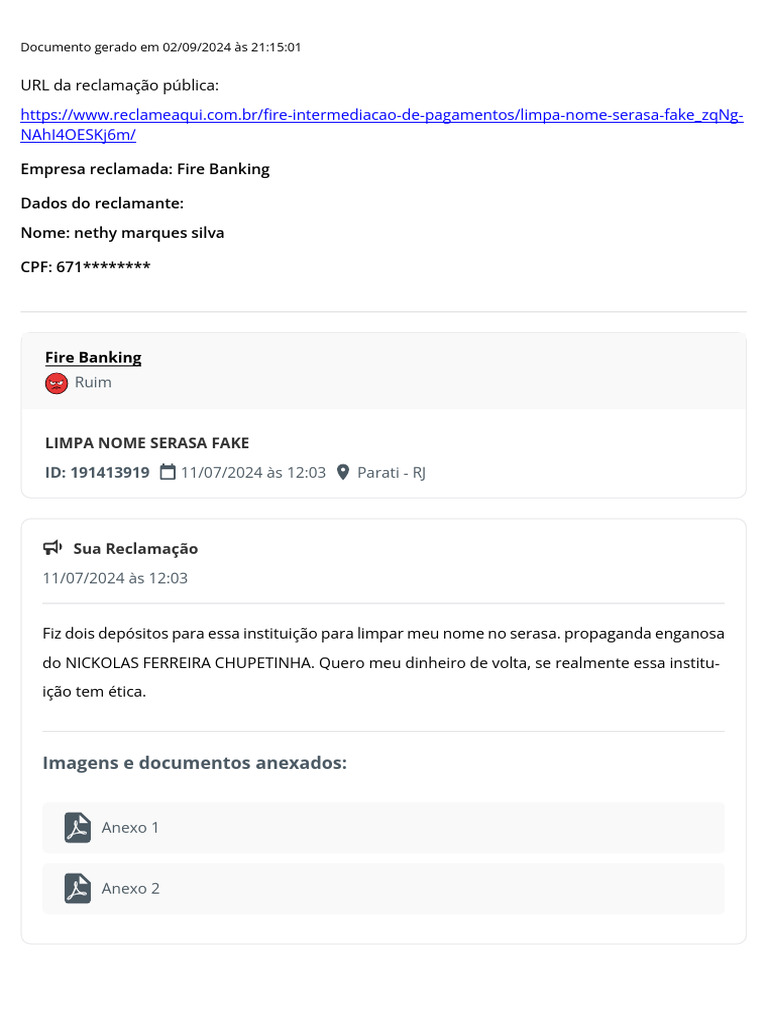Click the Empresa reclamada: Fire Banking line
The image size is (768, 1024).
point(145,169)
